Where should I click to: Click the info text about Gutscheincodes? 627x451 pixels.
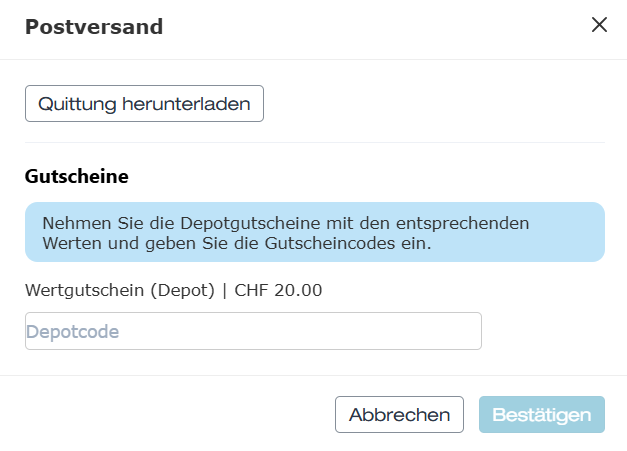tap(286, 233)
